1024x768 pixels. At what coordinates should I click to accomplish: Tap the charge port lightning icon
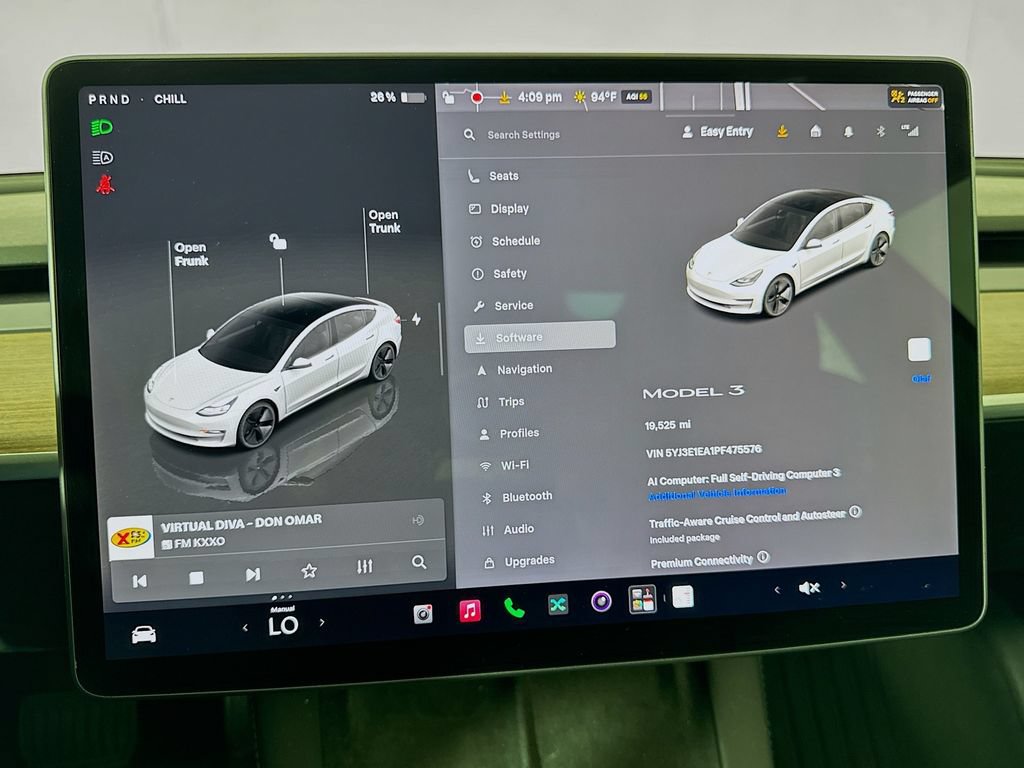[x=416, y=319]
